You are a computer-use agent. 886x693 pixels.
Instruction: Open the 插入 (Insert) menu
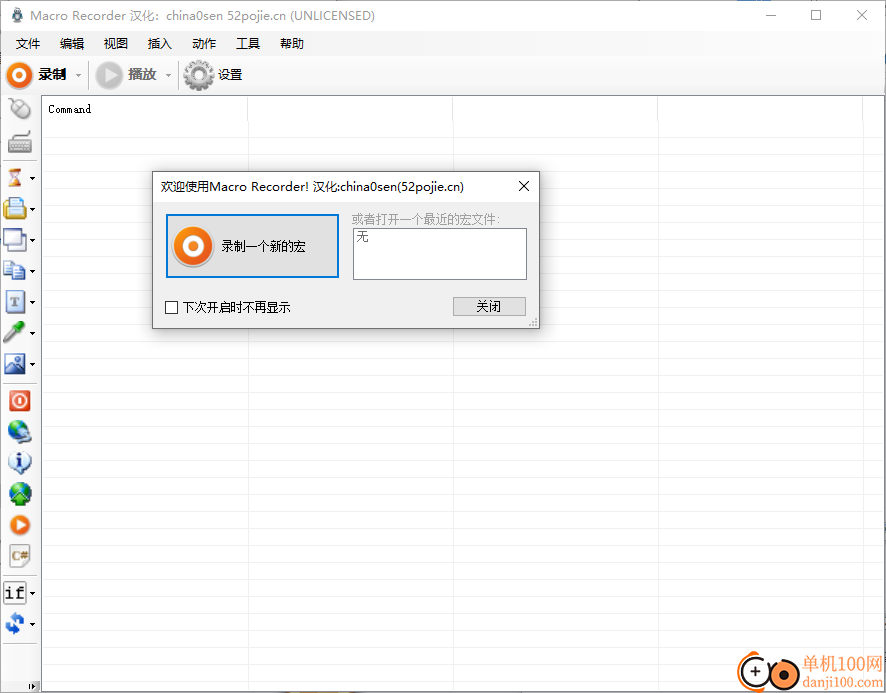[159, 44]
